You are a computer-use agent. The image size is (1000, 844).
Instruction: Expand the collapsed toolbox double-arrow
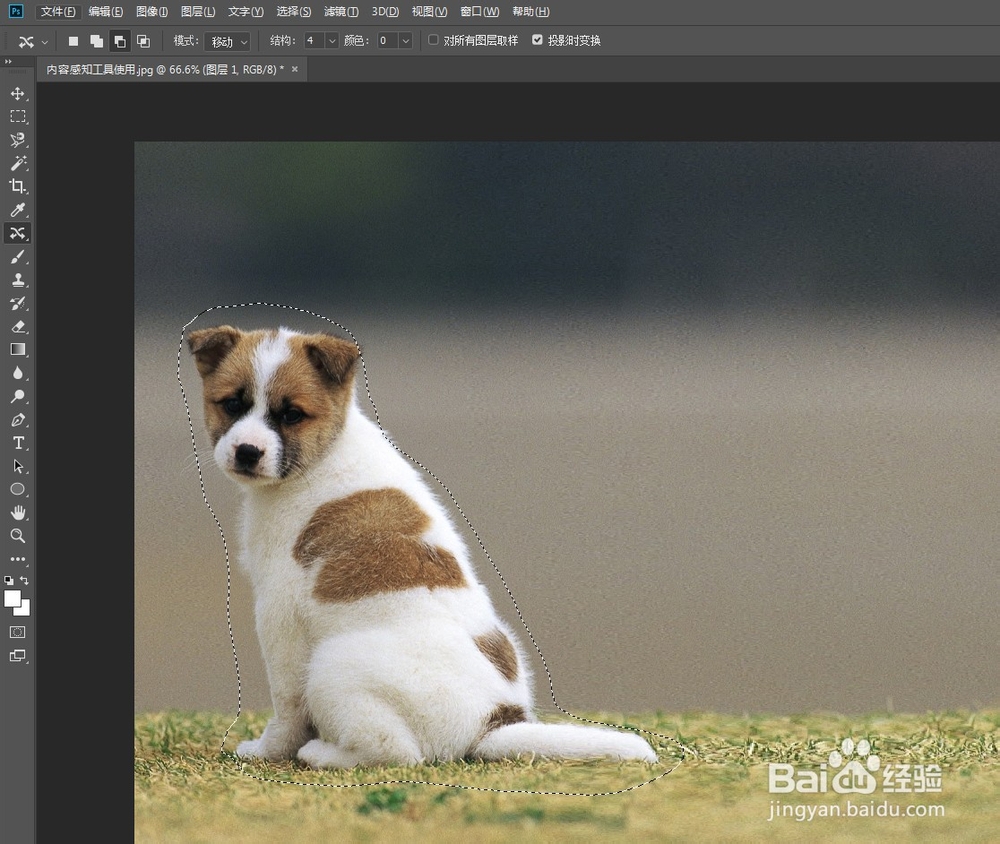[x=8, y=62]
